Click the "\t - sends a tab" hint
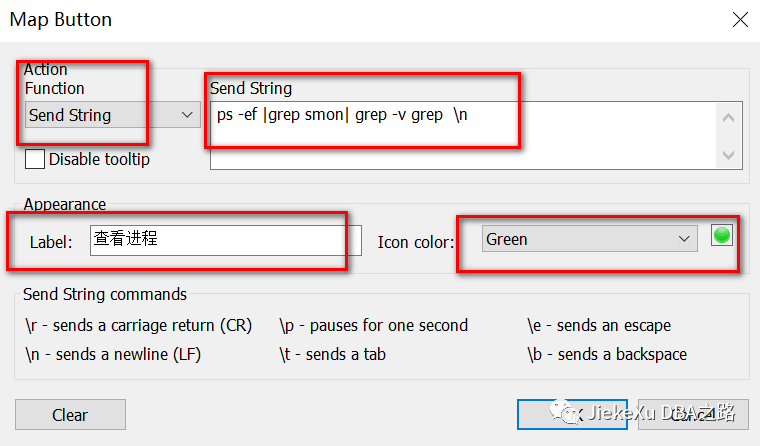760x446 pixels. click(x=332, y=355)
